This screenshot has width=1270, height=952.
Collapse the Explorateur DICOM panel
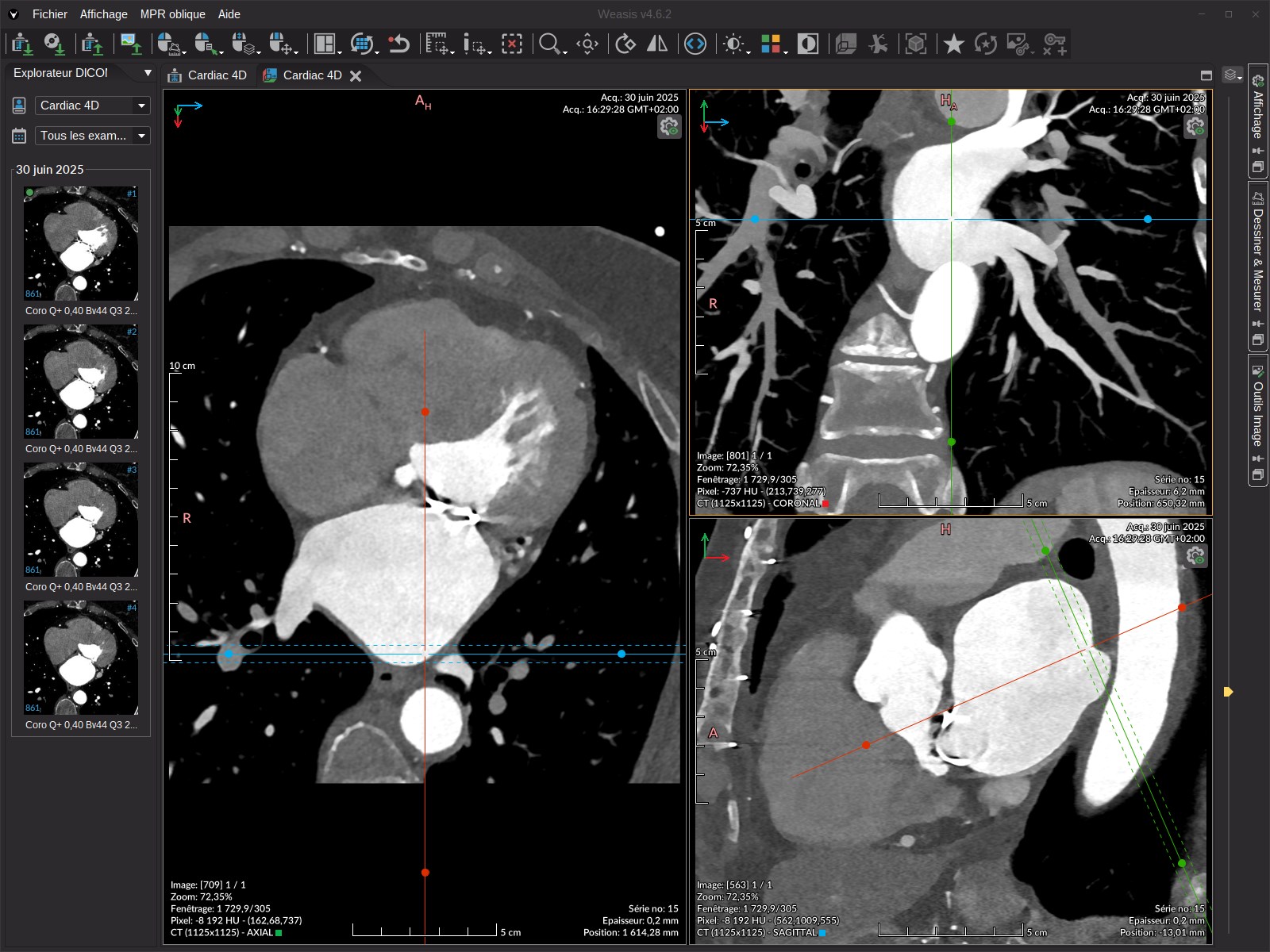pyautogui.click(x=148, y=72)
